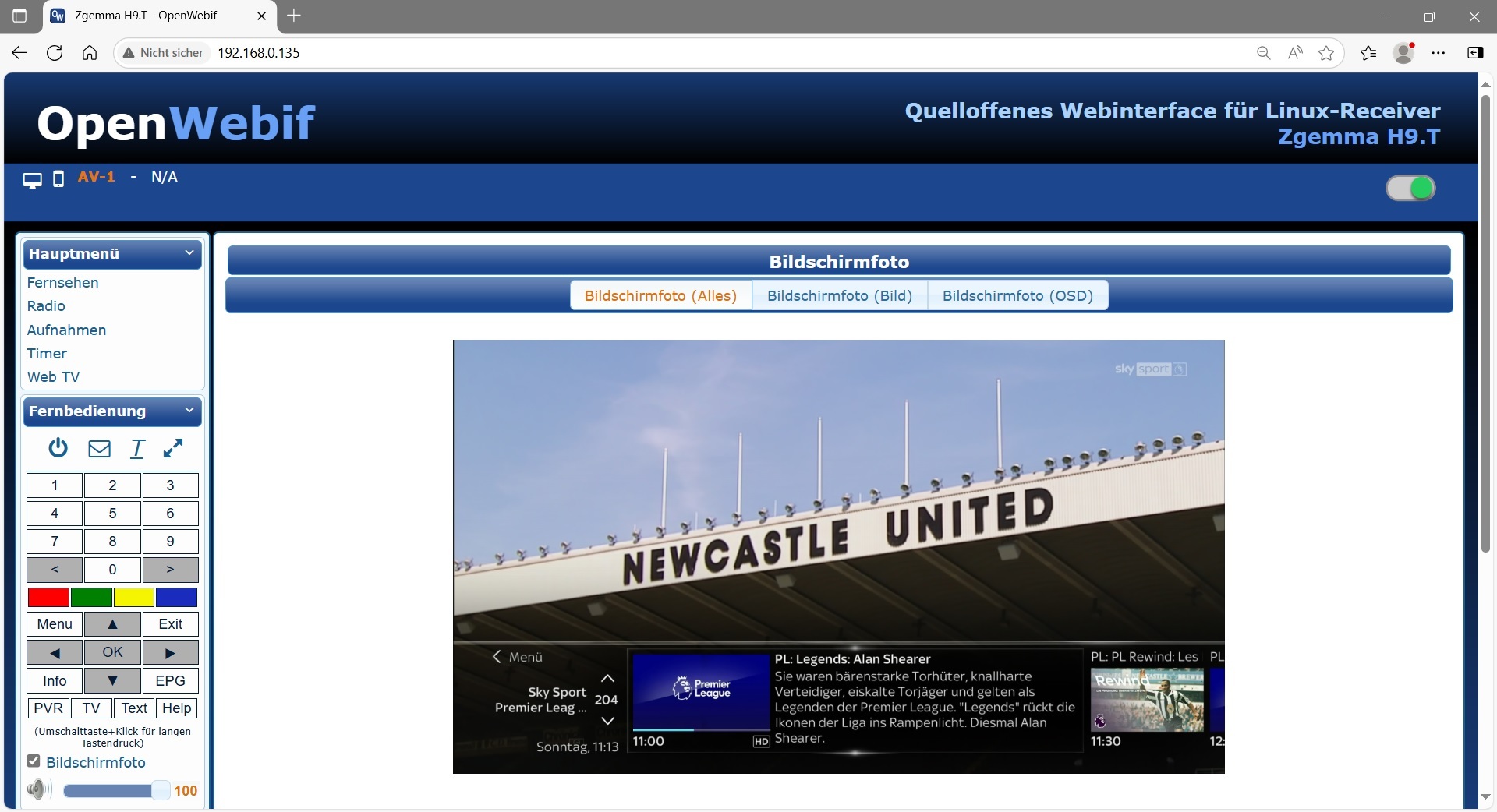Mute volume using the speaker icon

tap(39, 789)
